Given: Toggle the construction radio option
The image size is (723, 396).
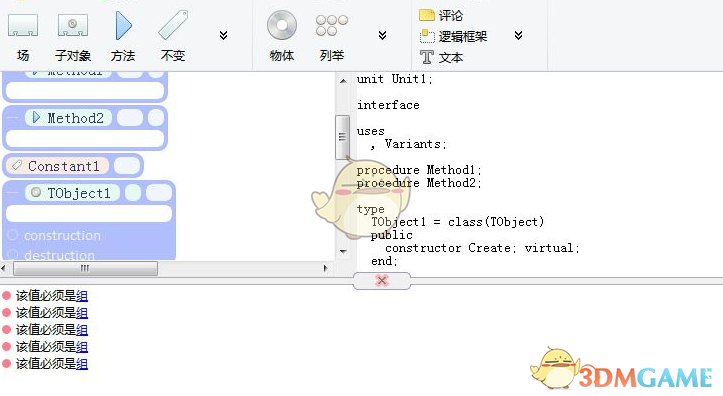Looking at the screenshot, I should click(x=12, y=235).
